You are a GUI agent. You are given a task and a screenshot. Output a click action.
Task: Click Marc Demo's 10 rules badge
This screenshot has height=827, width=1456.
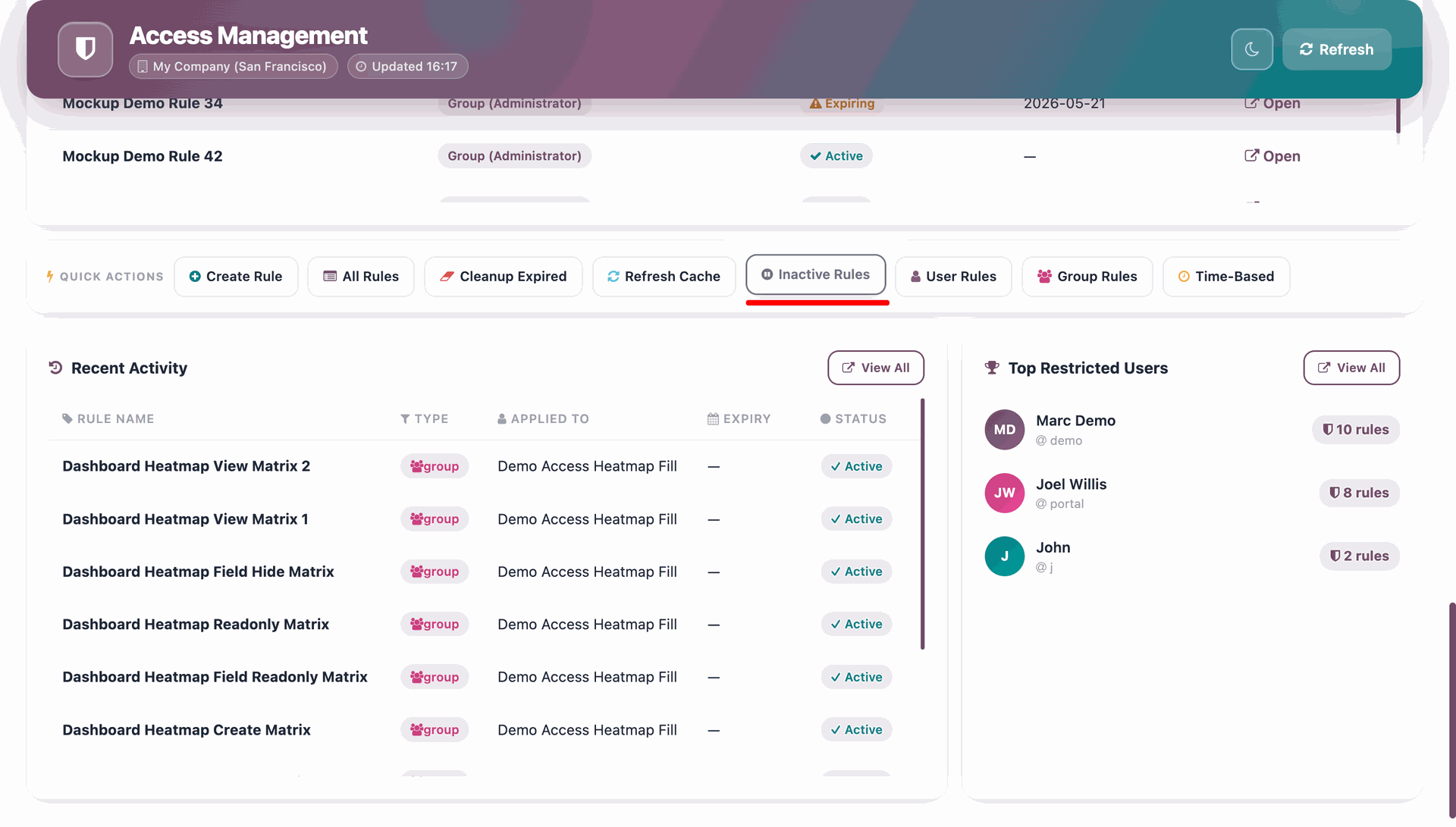click(x=1355, y=430)
